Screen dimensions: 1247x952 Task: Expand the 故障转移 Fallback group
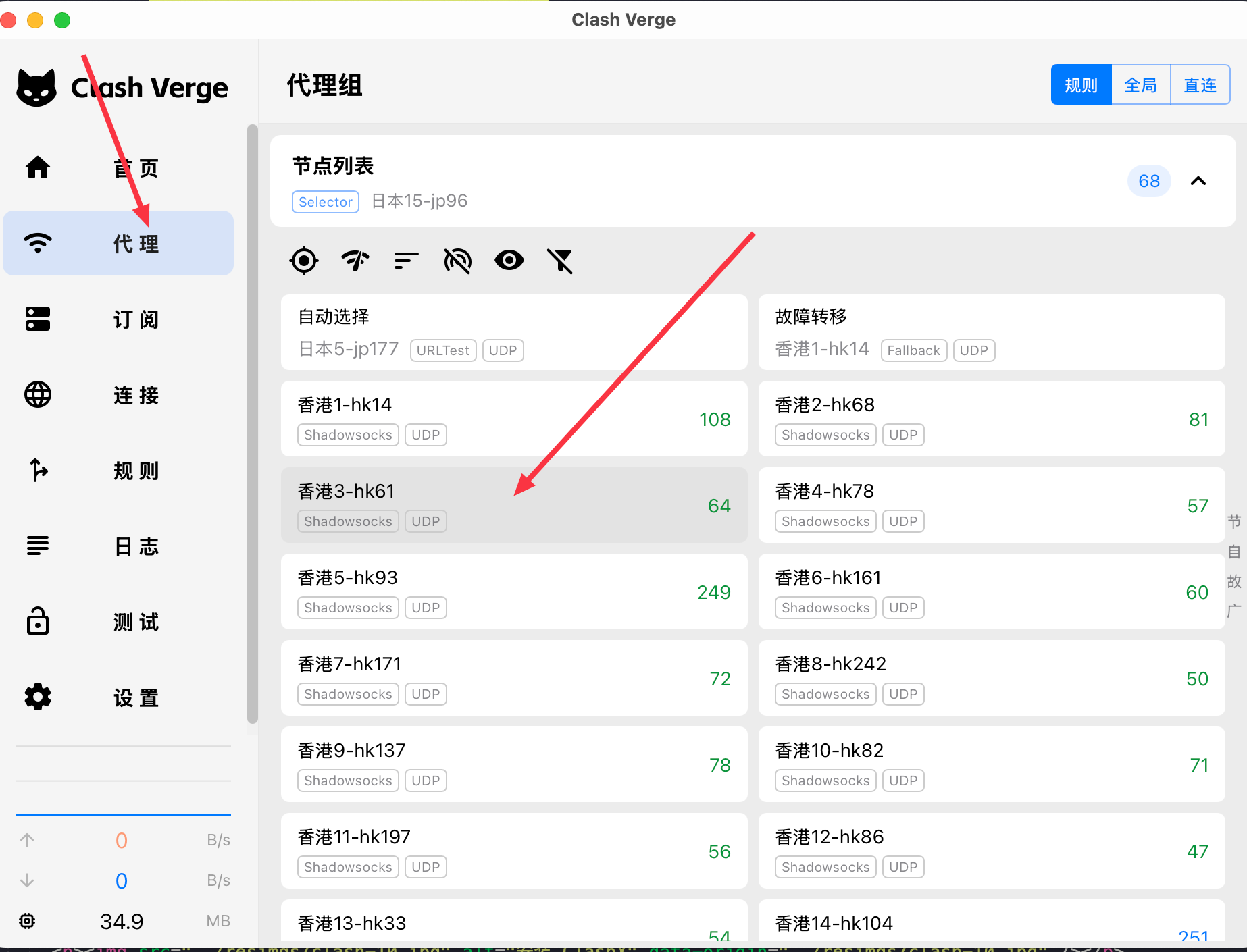pyautogui.click(x=991, y=332)
